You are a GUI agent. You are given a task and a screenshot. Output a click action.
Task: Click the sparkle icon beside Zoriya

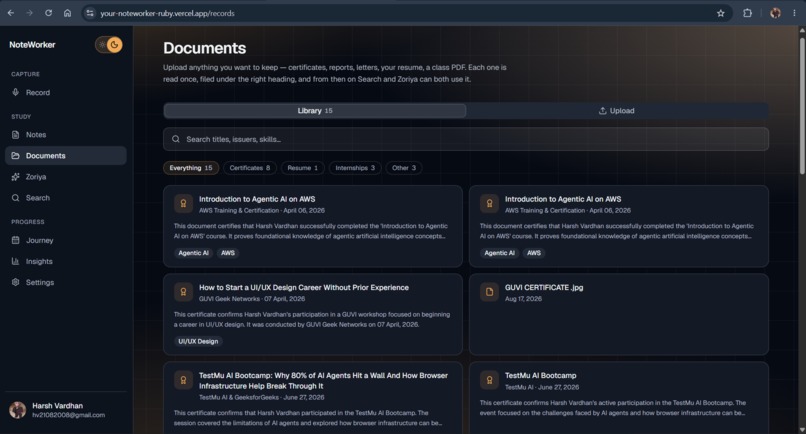pos(15,176)
